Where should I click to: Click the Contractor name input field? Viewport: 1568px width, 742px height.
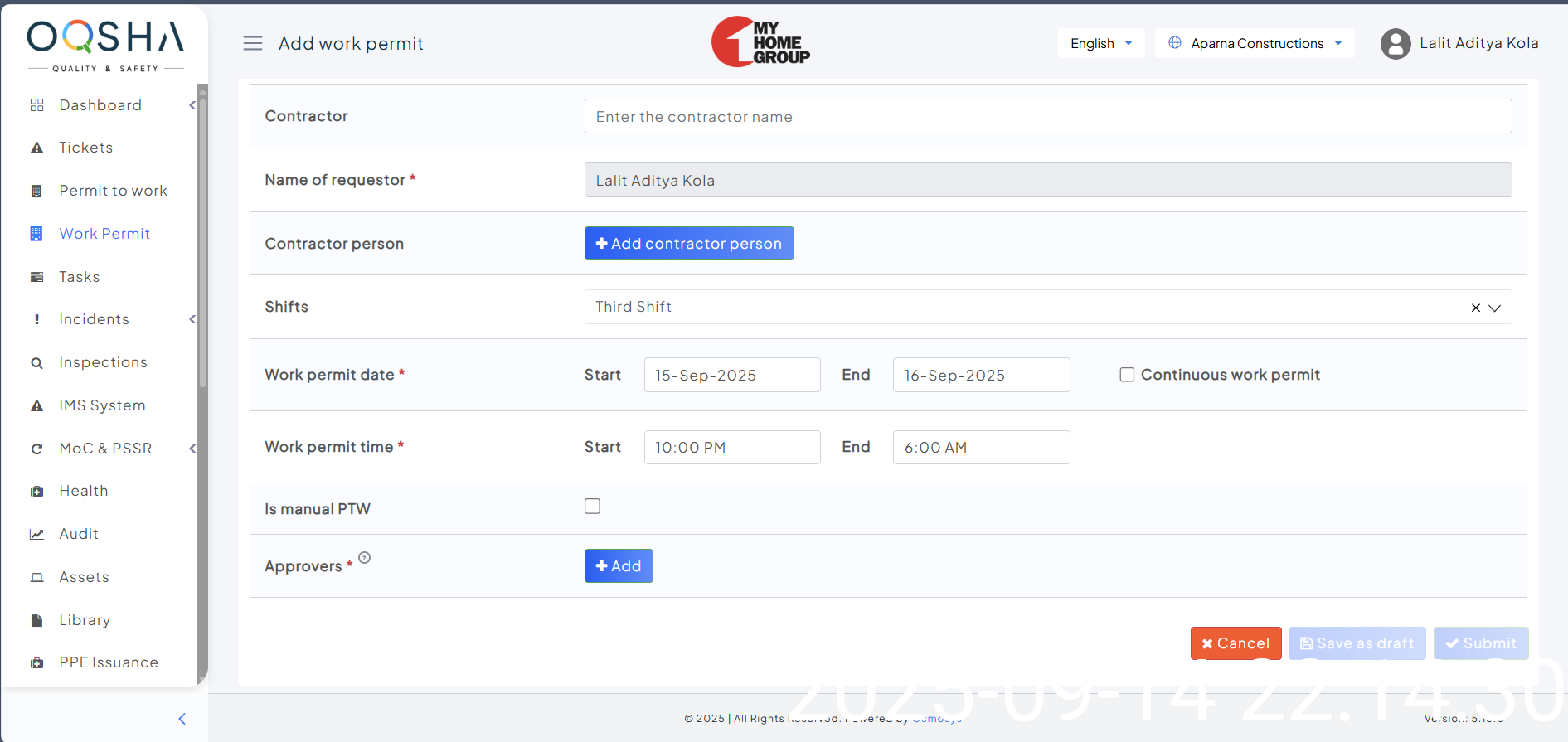[1047, 117]
